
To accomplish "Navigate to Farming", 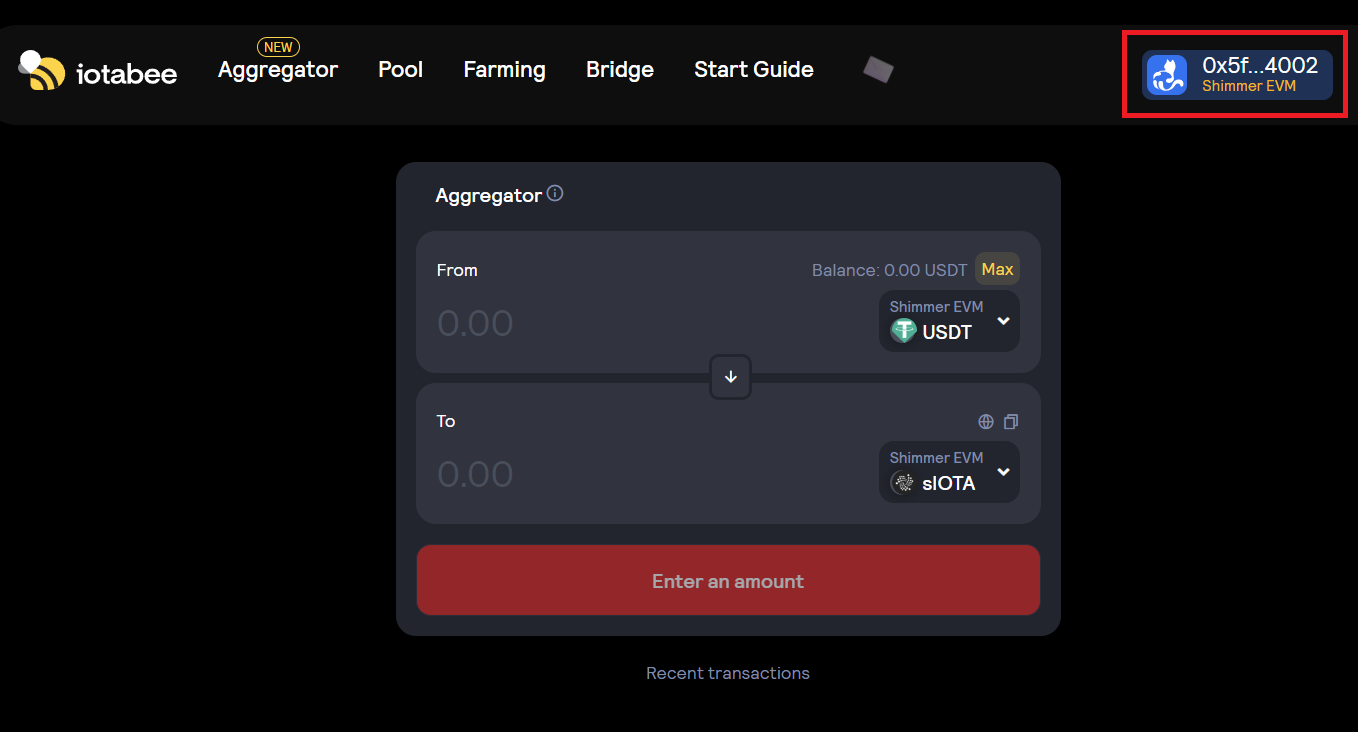I will 504,70.
